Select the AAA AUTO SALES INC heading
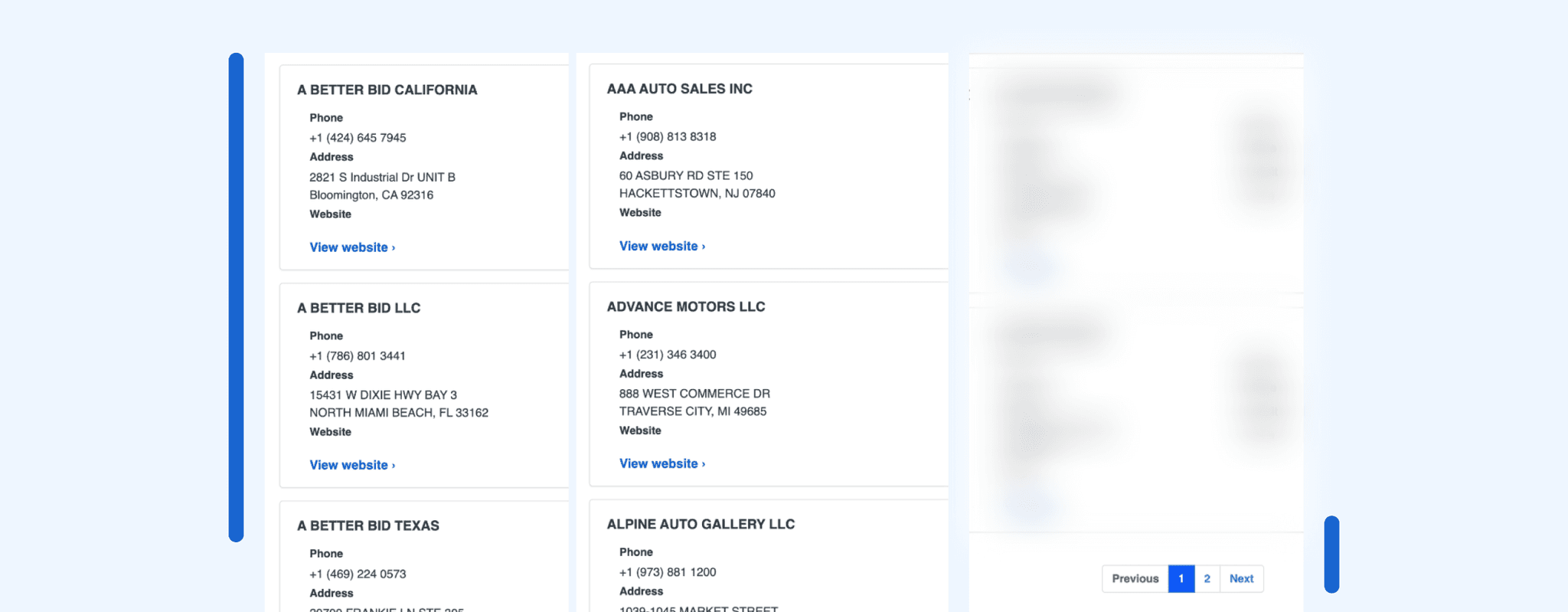Viewport: 1568px width, 612px height. coord(680,89)
